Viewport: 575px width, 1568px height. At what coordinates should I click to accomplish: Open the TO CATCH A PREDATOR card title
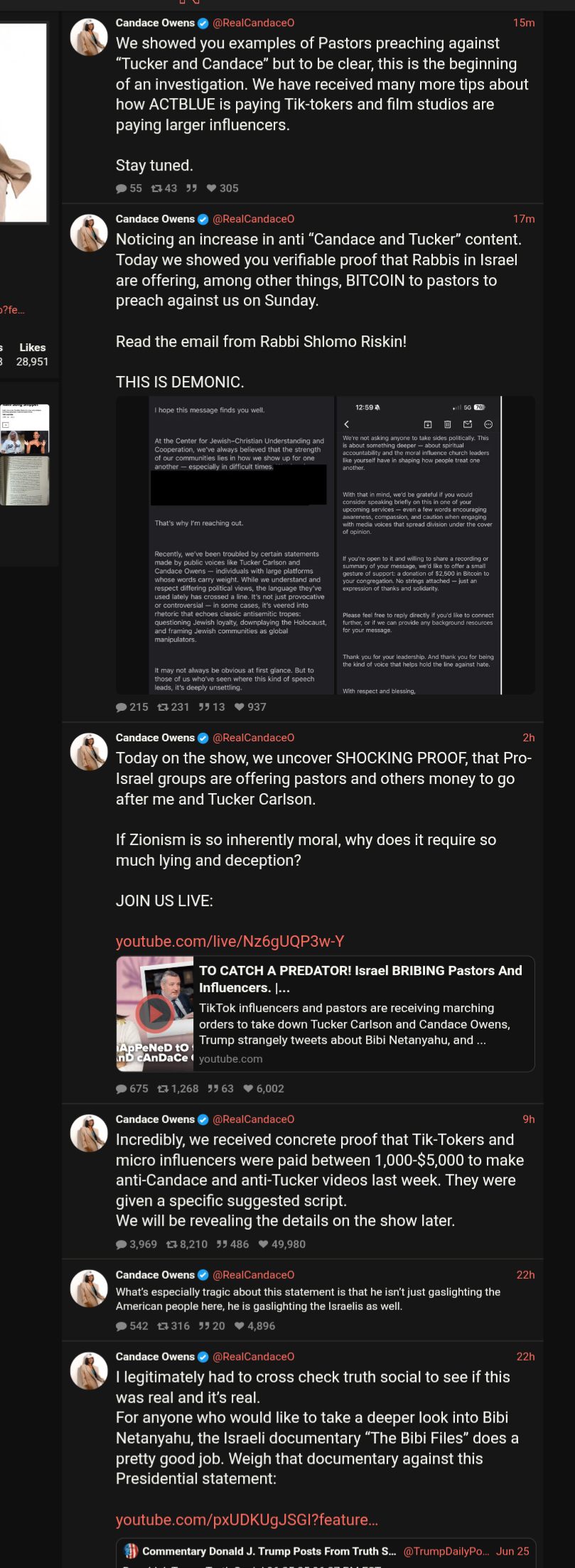[360, 979]
